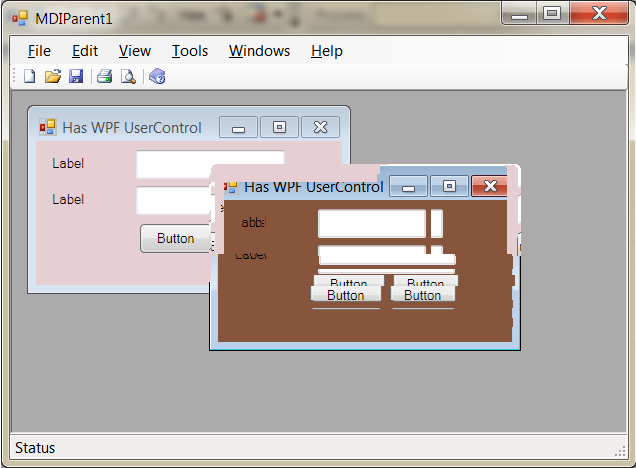
Task: Click the brown child window's form icon
Action: [230, 187]
